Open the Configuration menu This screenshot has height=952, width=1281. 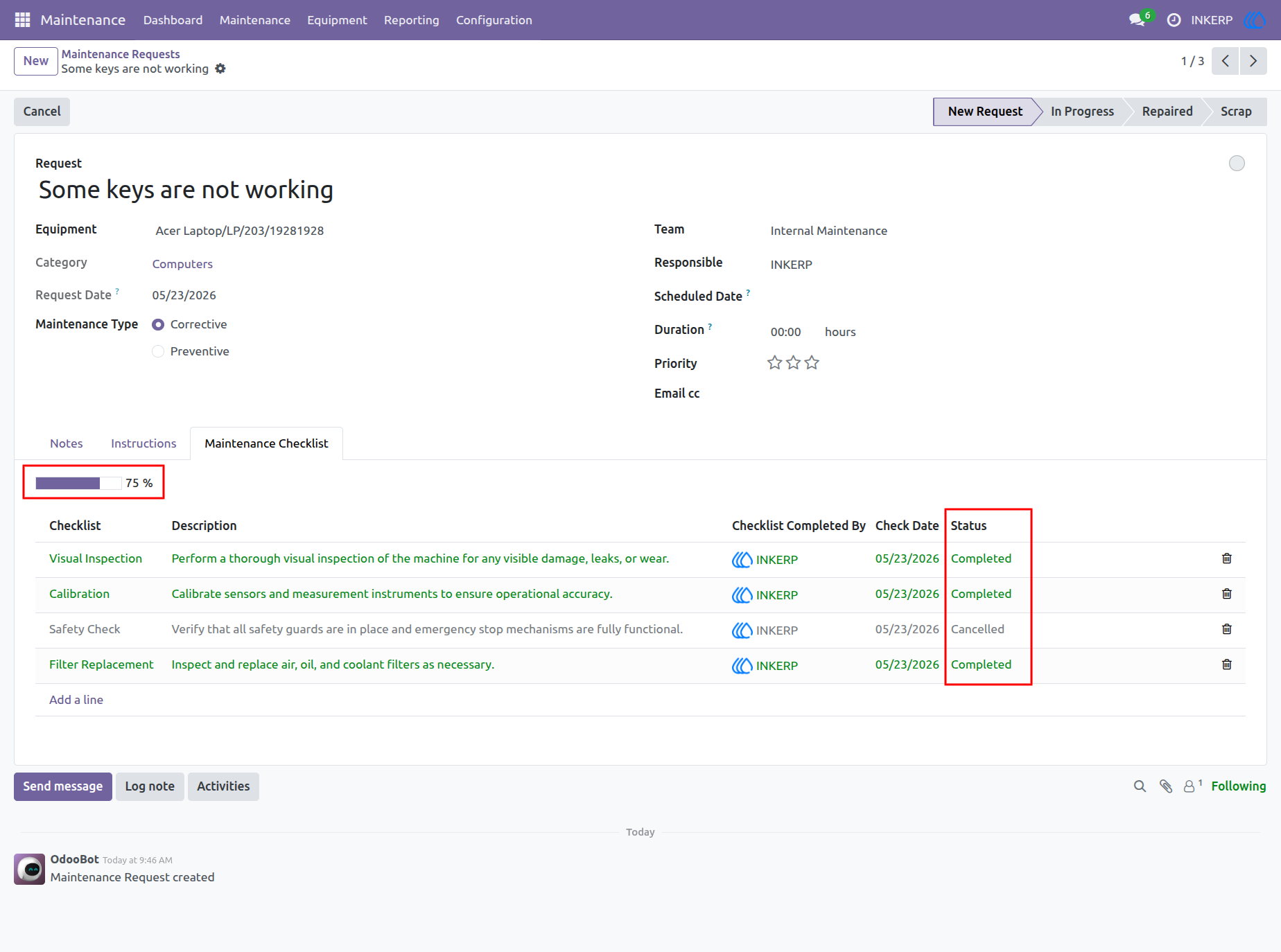click(x=494, y=20)
